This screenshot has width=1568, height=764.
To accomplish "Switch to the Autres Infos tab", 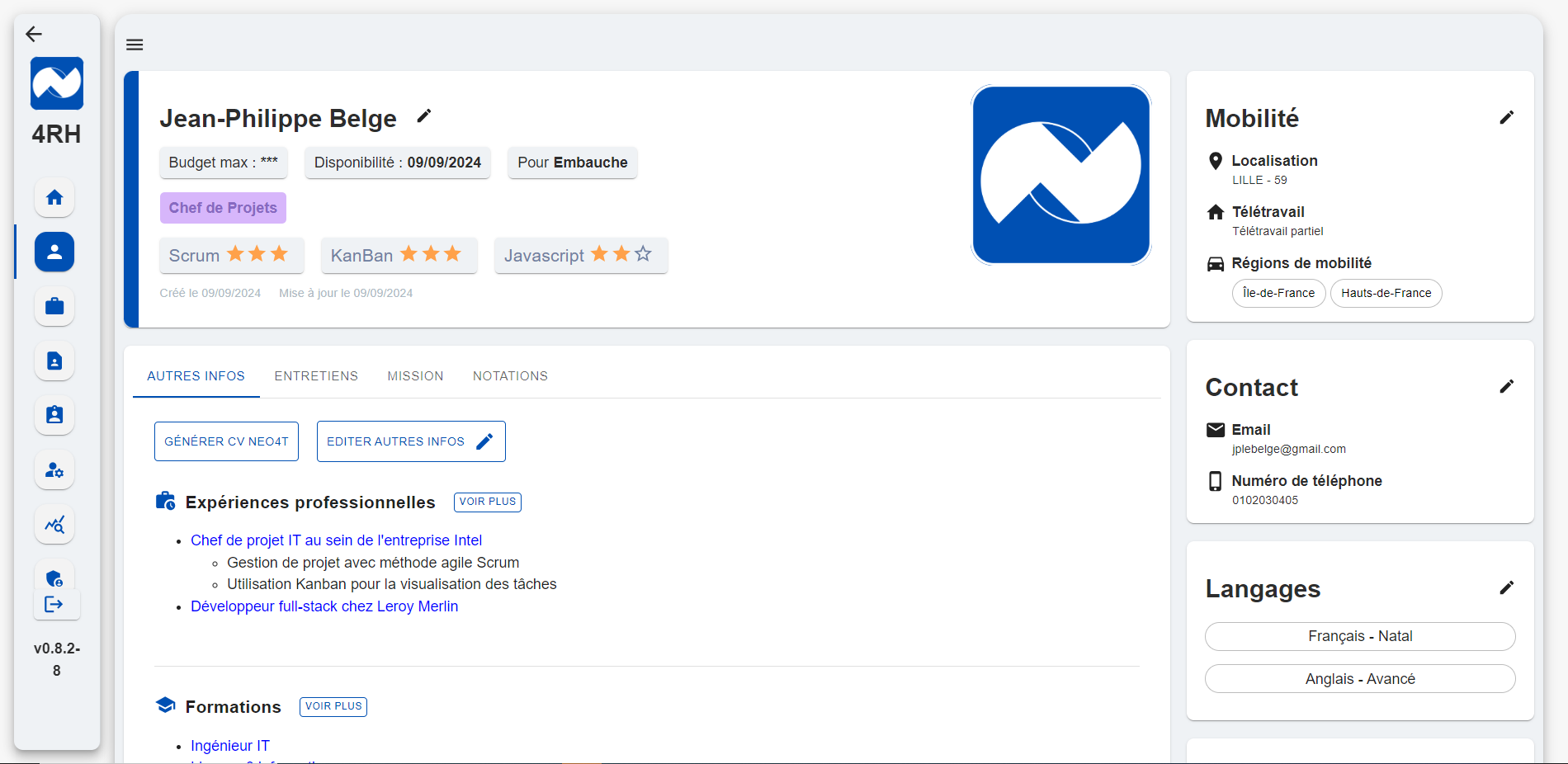I will tap(196, 376).
